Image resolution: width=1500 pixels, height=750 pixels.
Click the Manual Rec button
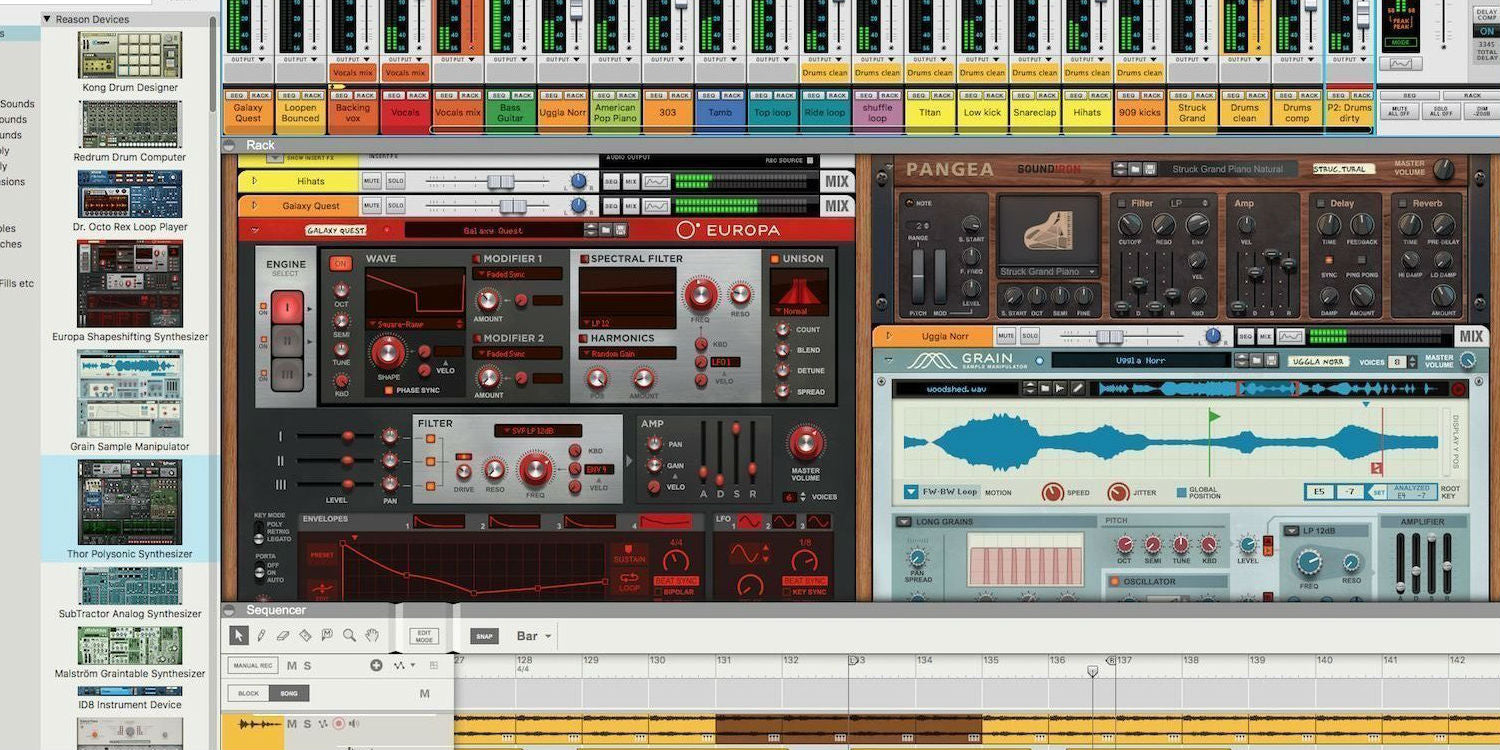point(253,665)
